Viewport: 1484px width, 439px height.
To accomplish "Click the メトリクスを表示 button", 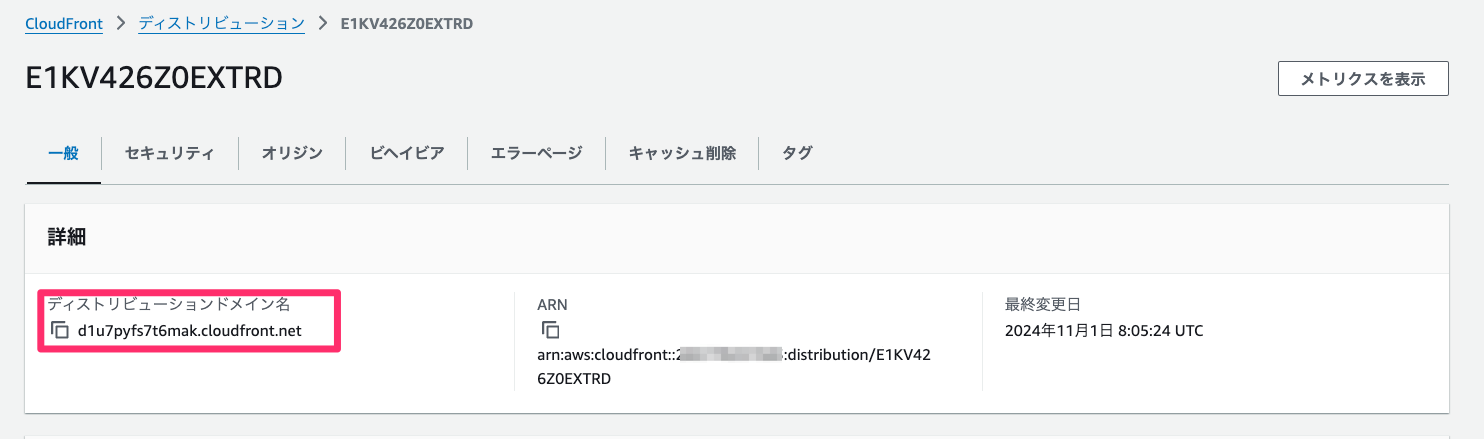I will (1363, 79).
